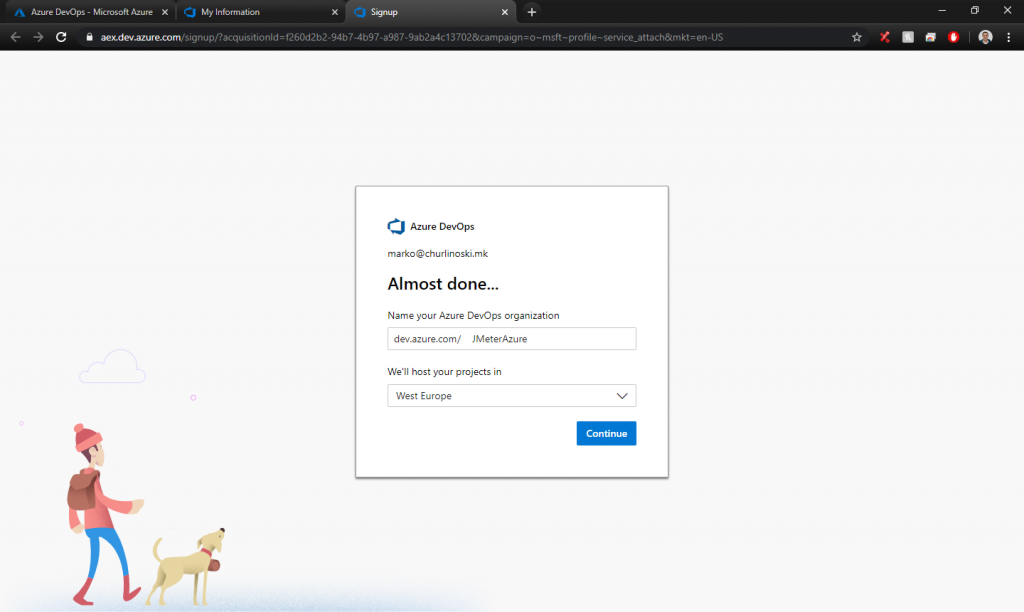
Task: Click the 'Almost done...' heading
Action: click(443, 283)
